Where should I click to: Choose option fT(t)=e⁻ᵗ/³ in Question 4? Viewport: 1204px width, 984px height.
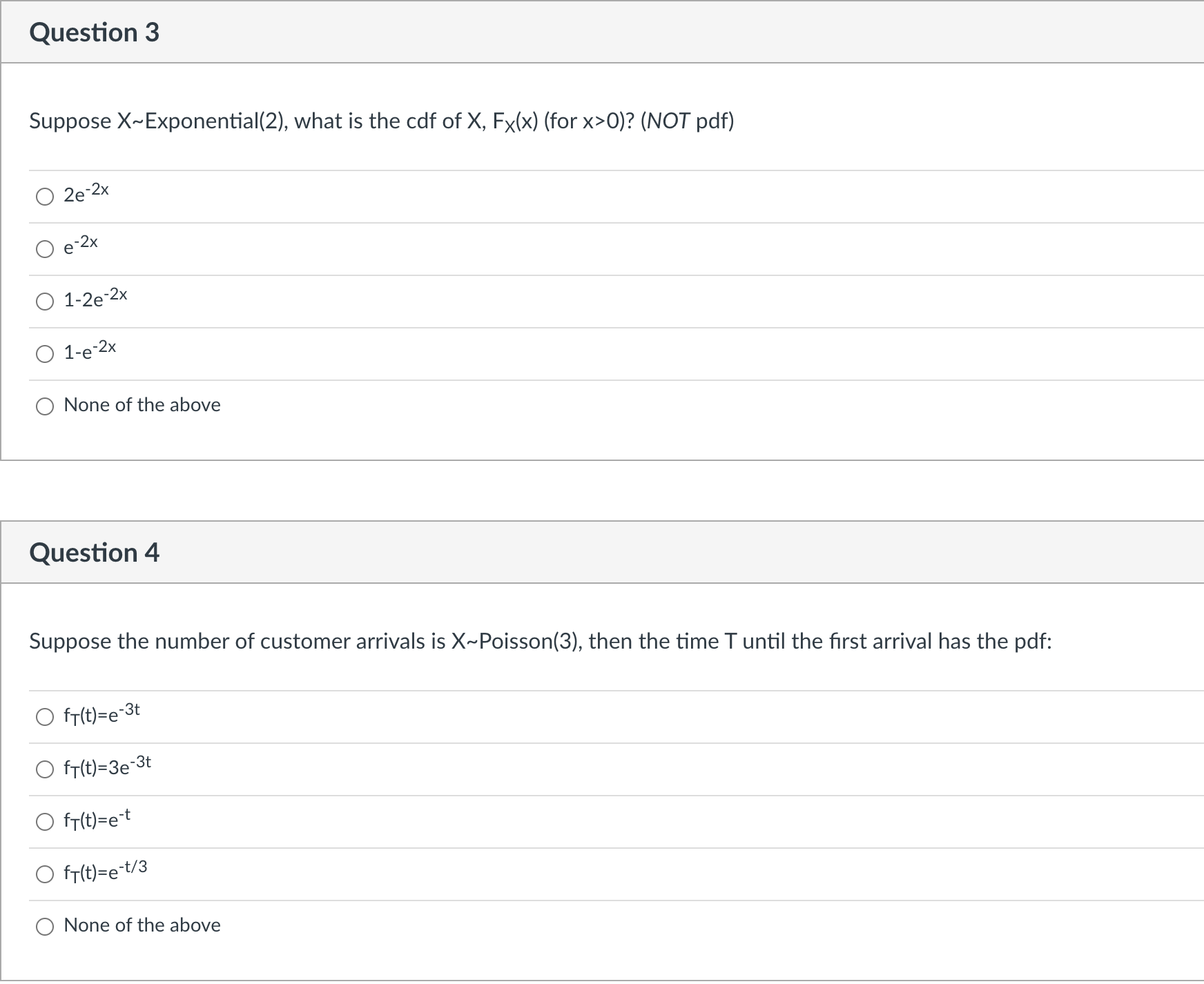click(45, 874)
